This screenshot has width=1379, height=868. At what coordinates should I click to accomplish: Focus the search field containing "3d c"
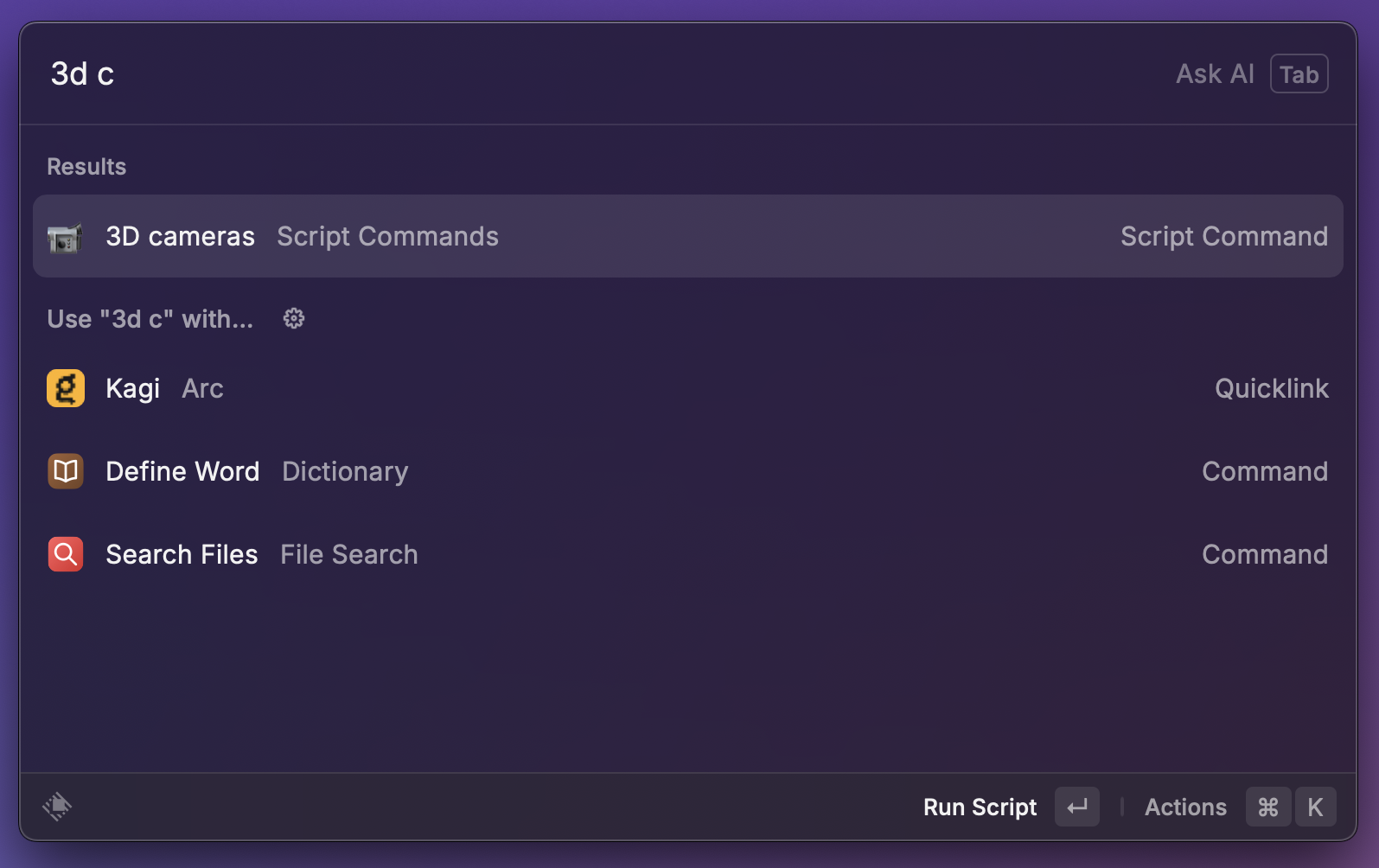click(x=519, y=74)
